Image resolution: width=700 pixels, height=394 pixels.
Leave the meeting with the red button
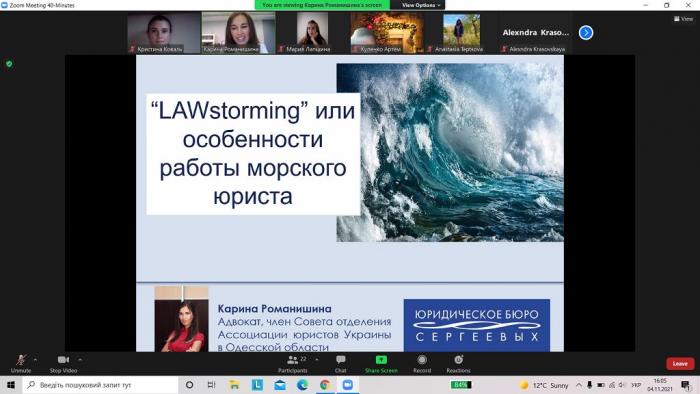click(680, 364)
